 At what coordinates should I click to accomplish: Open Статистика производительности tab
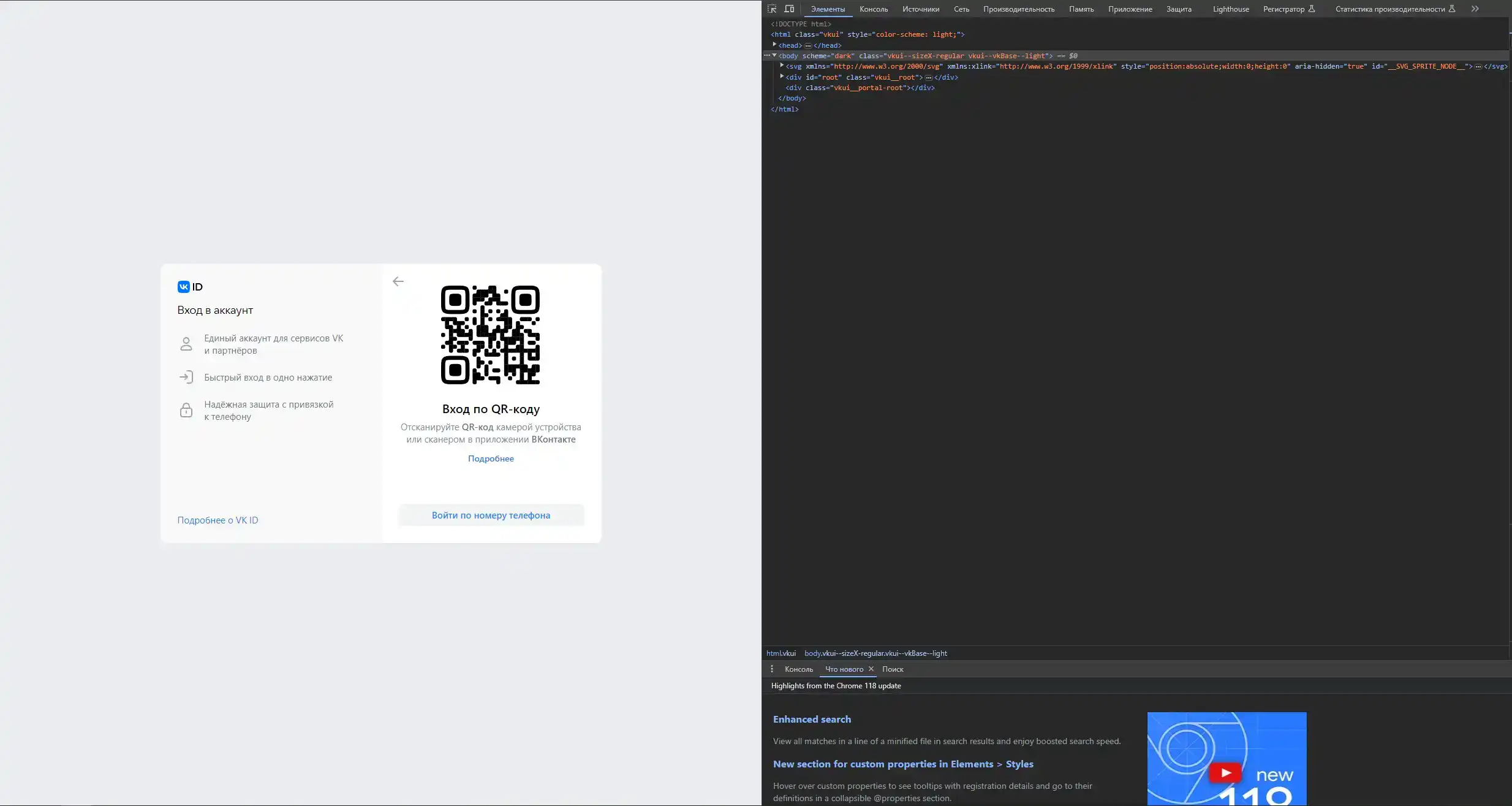tap(1395, 9)
